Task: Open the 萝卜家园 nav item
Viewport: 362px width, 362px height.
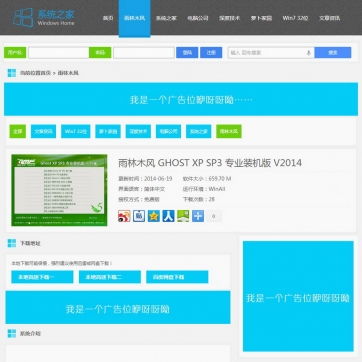Action: 261,18
